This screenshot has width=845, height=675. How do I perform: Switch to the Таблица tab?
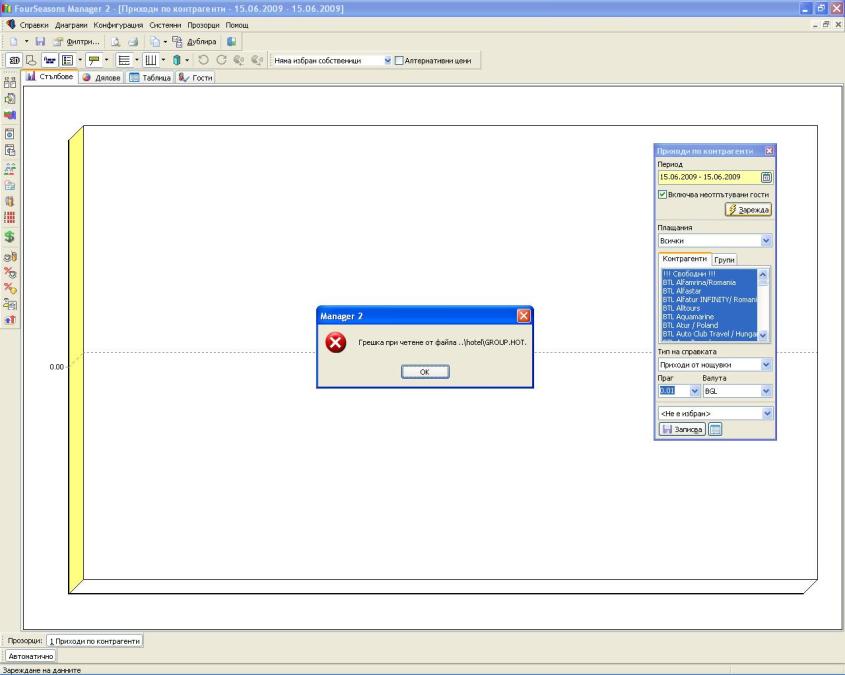point(150,78)
